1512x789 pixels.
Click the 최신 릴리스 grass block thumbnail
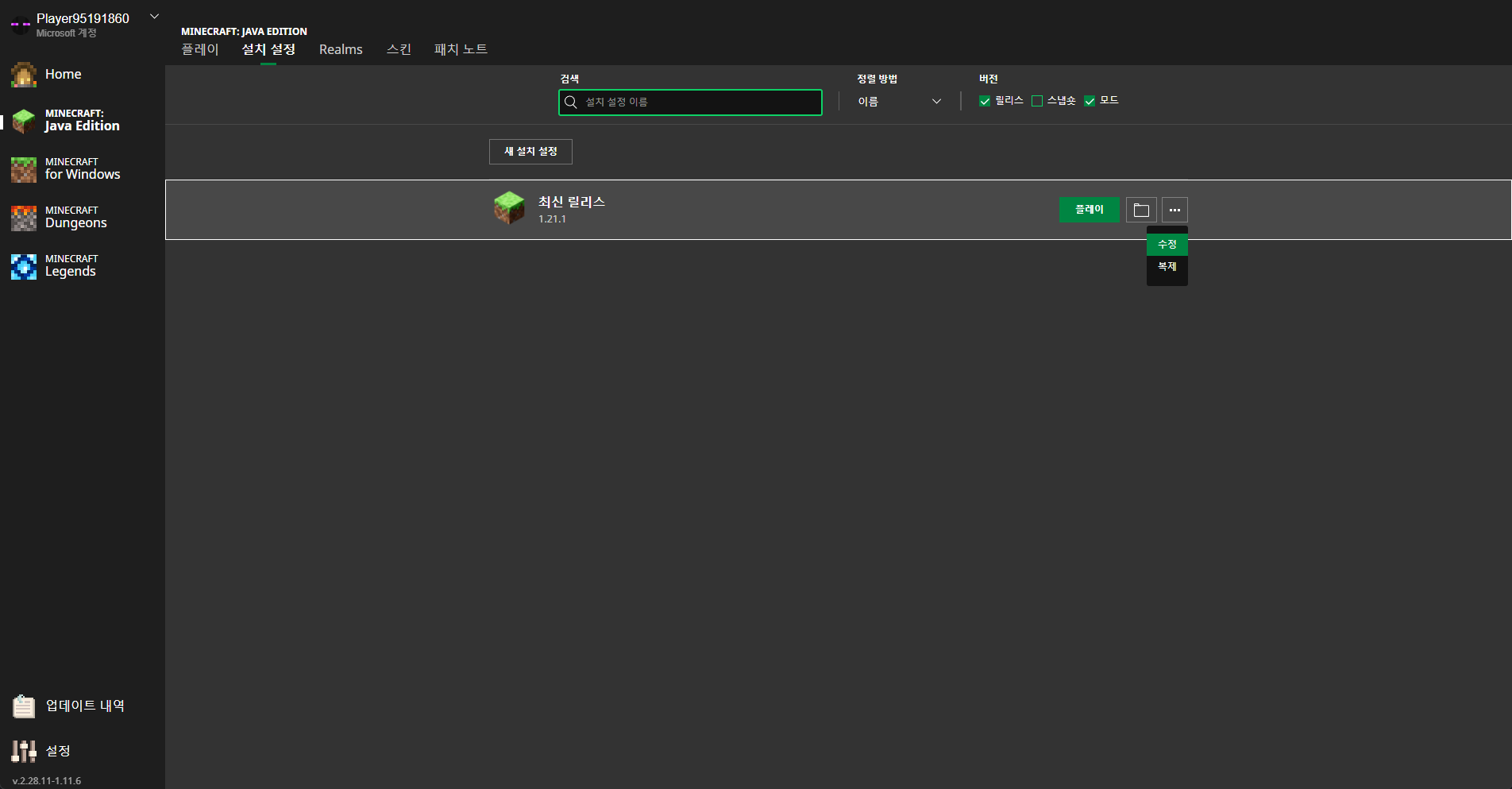pyautogui.click(x=509, y=208)
